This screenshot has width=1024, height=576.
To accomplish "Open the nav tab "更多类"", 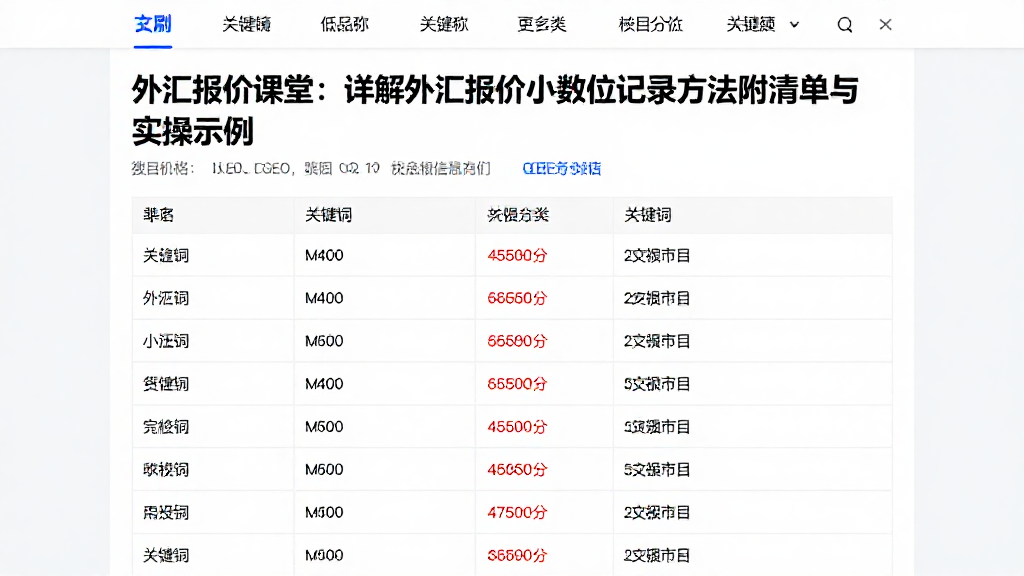I will coord(541,24).
